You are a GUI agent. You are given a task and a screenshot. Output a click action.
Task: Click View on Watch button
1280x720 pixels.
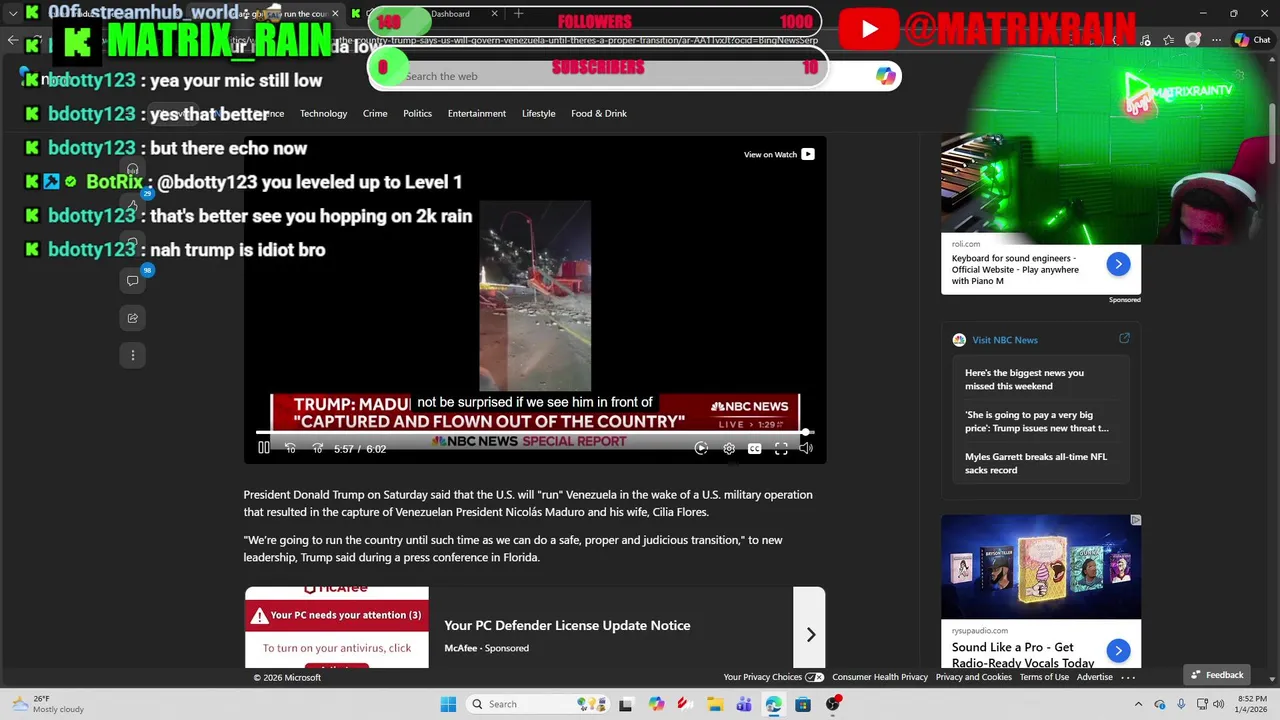(x=779, y=154)
